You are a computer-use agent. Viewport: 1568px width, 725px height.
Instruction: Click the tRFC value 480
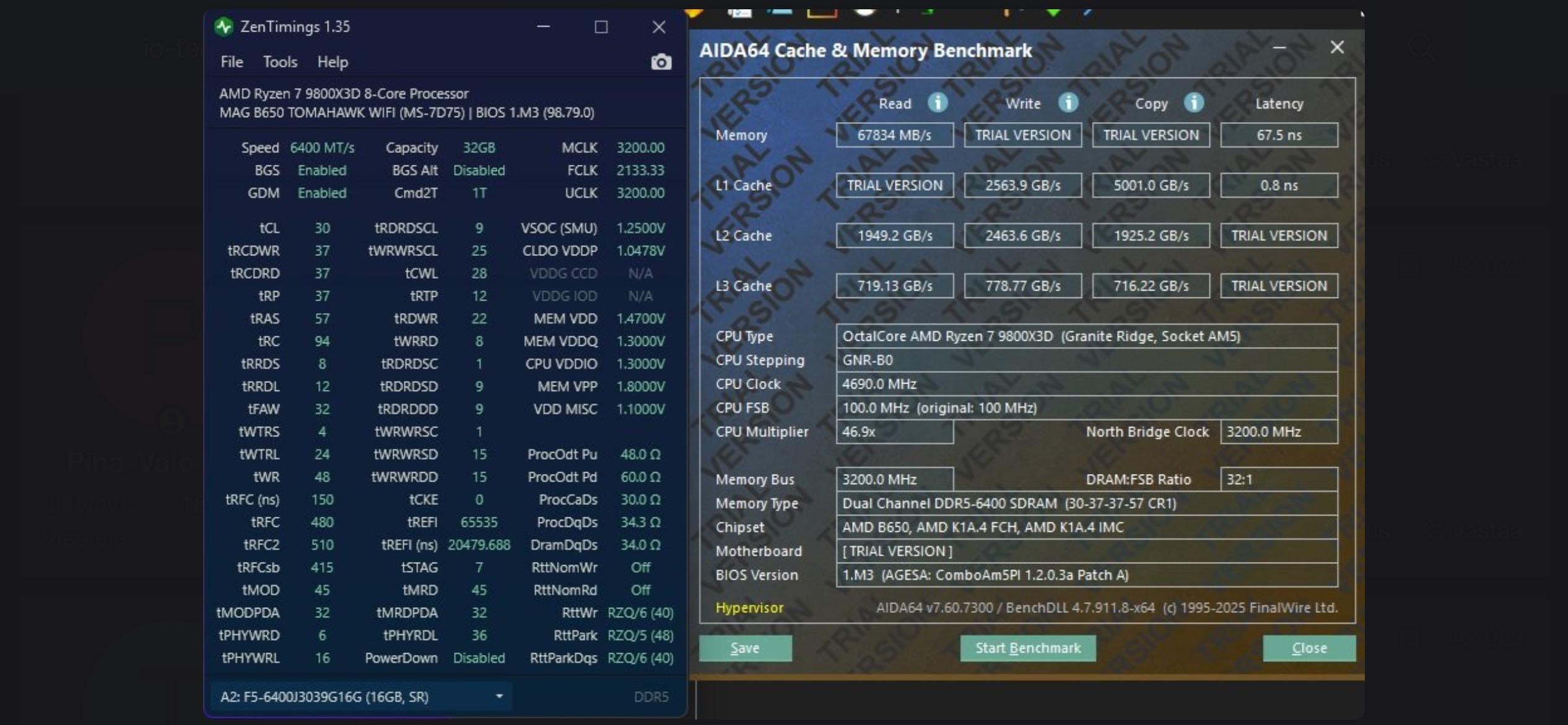tap(322, 522)
